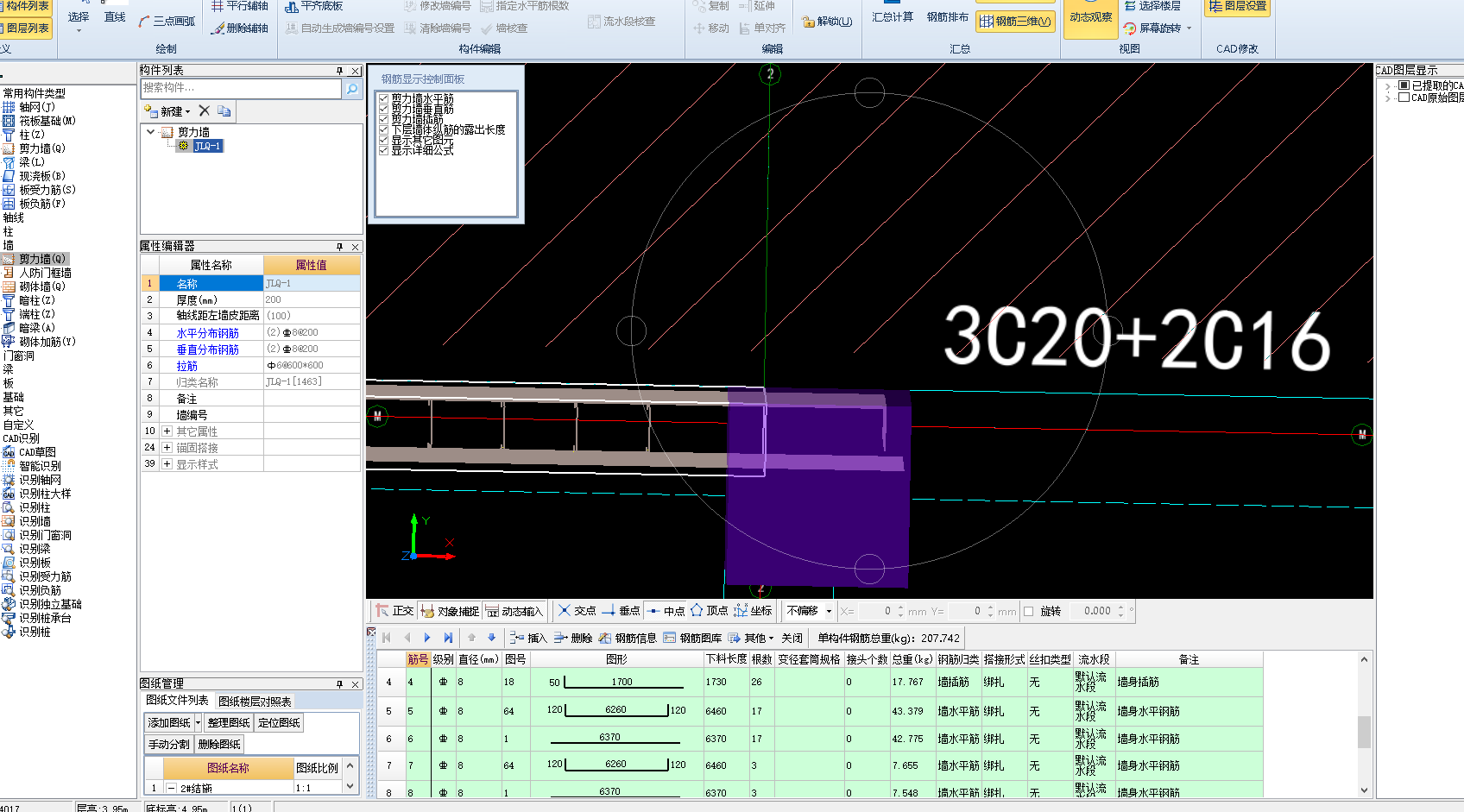Image resolution: width=1464 pixels, height=812 pixels.
Task: Click the copy component icon beside delete
Action: click(224, 110)
